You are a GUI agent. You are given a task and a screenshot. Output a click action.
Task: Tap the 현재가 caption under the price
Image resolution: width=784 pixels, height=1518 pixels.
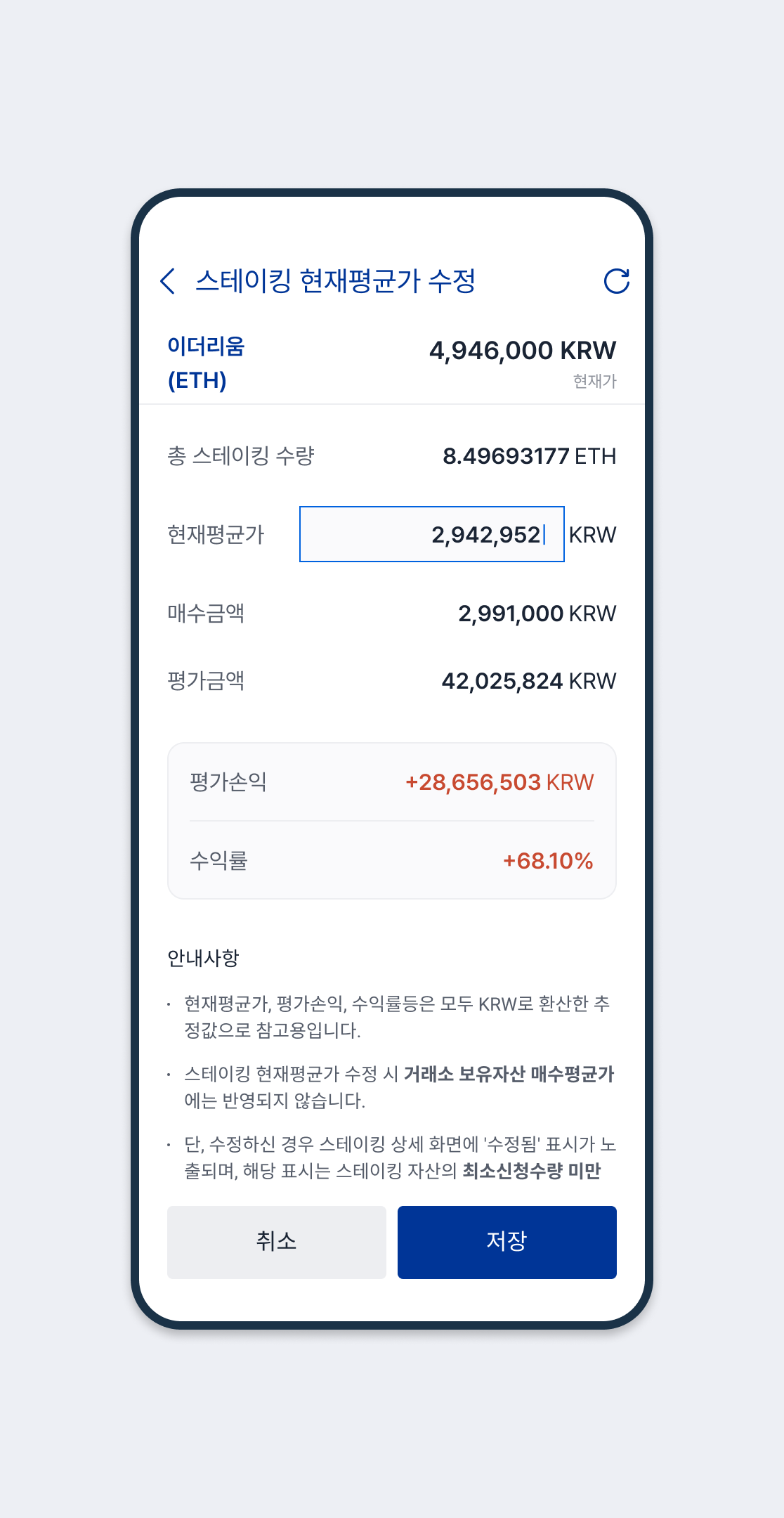click(x=594, y=381)
